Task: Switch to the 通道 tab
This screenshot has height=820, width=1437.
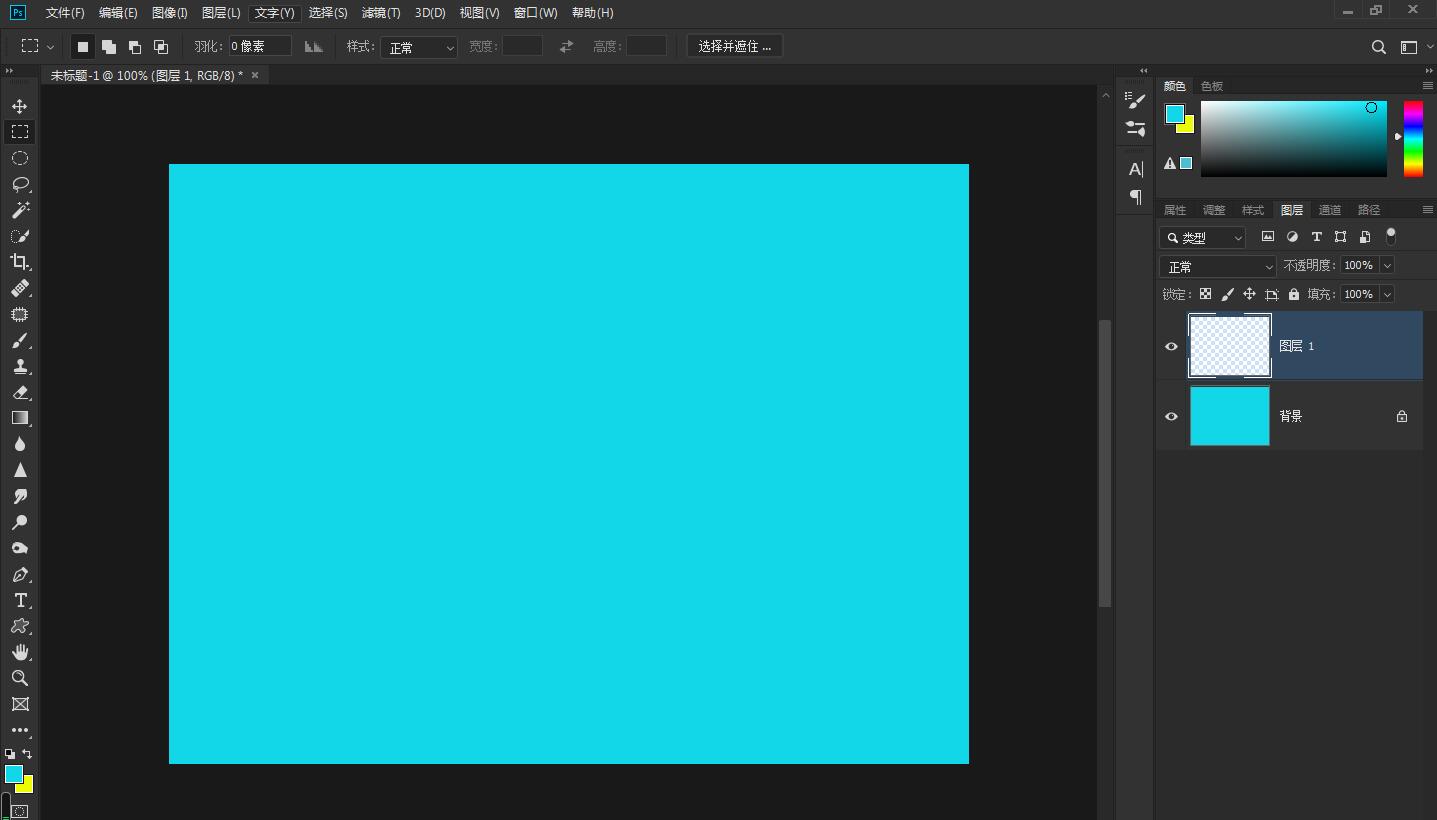Action: [x=1329, y=210]
